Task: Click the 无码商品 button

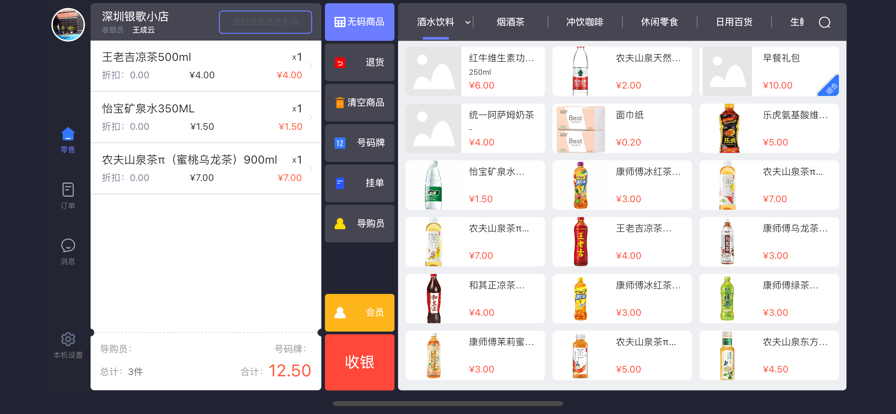Action: [359, 22]
